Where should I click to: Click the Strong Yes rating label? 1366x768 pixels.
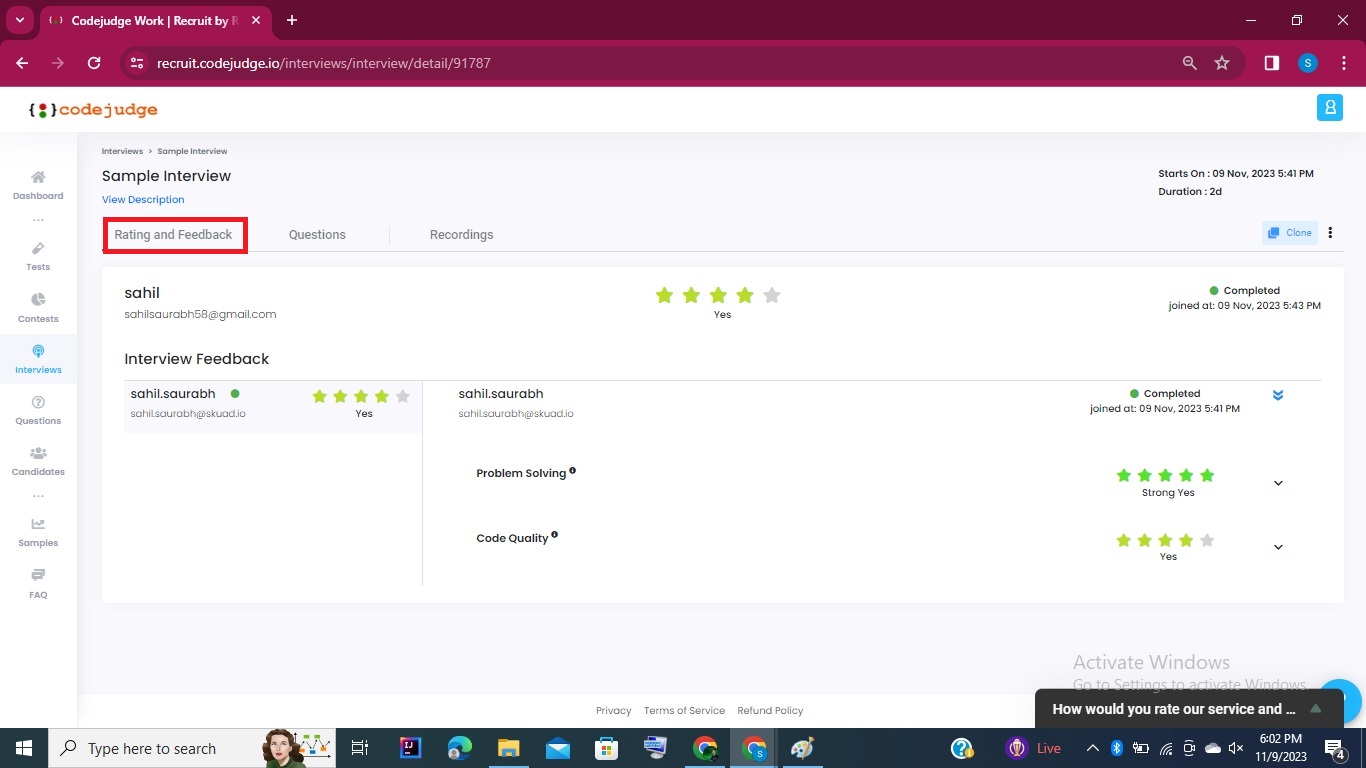click(x=1168, y=493)
